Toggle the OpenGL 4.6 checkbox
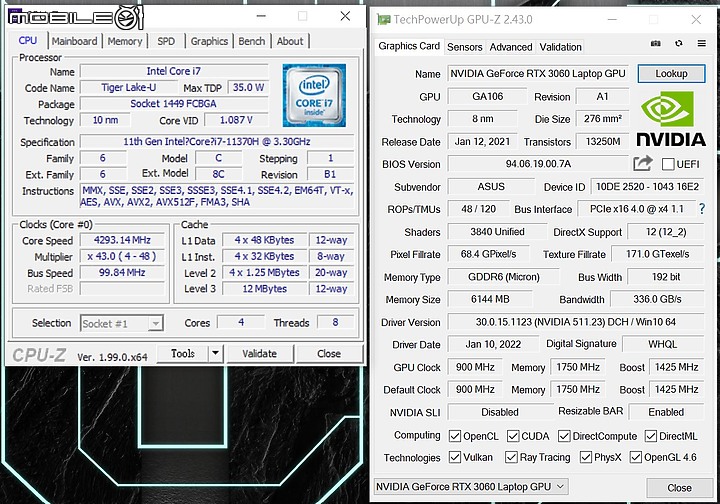The height and width of the screenshot is (504, 720). click(x=636, y=457)
